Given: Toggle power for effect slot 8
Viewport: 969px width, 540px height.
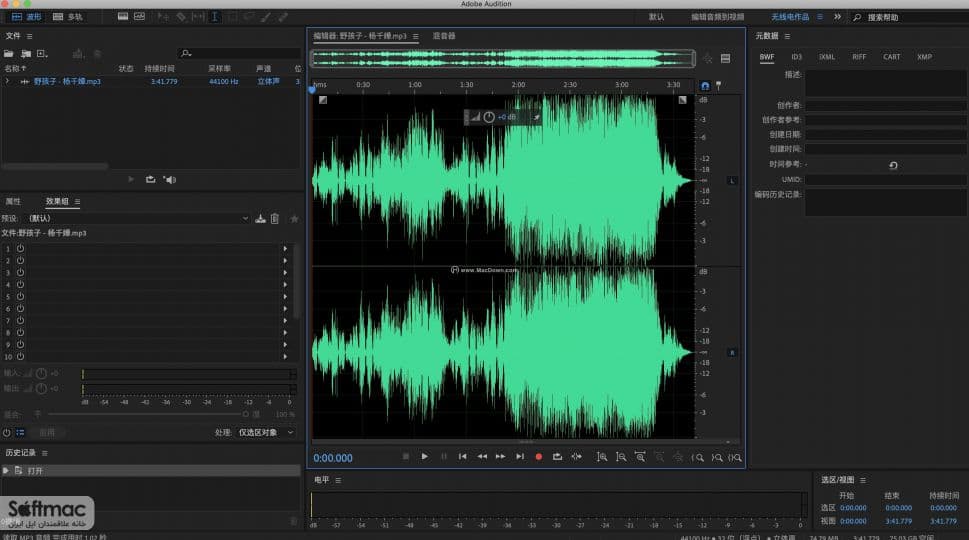Looking at the screenshot, I should 20,332.
